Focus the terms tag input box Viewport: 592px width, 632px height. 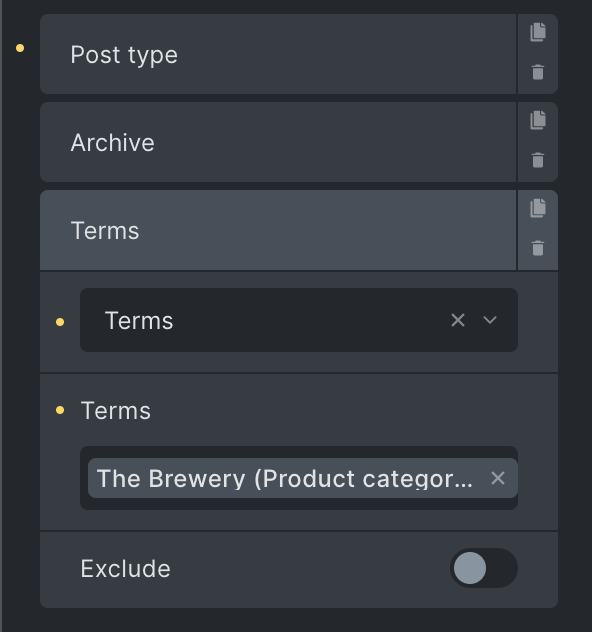pos(299,478)
